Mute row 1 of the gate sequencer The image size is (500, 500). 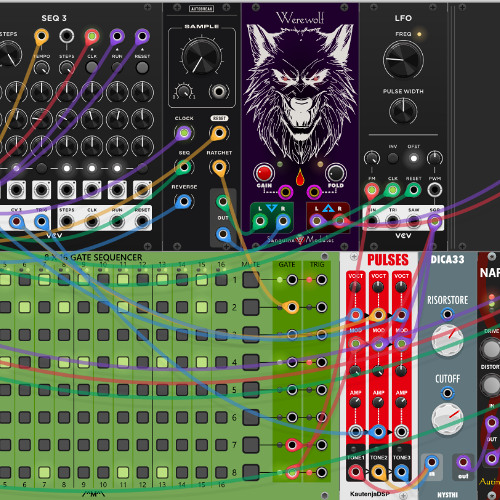point(251,280)
